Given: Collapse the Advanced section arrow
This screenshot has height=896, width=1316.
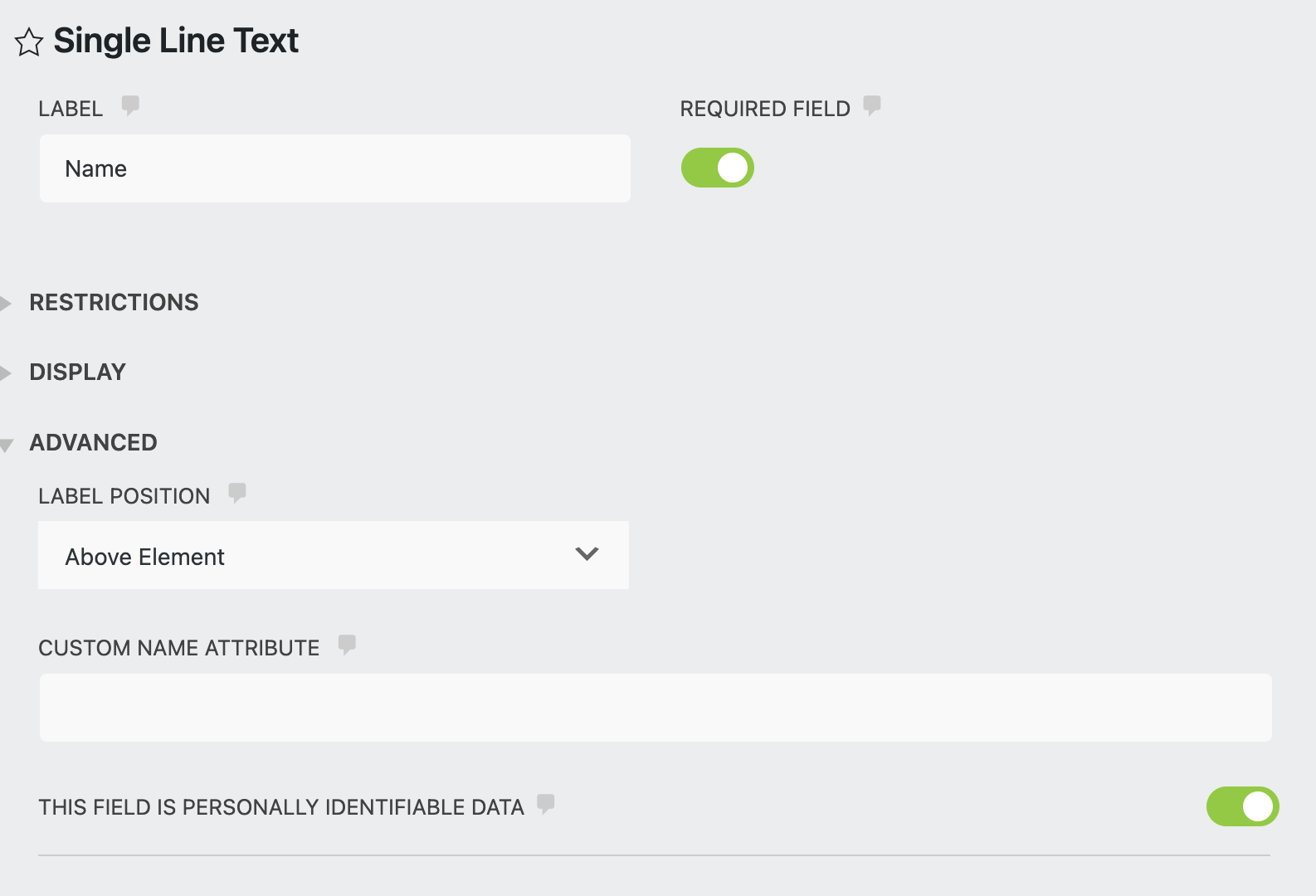Looking at the screenshot, I should click(7, 445).
